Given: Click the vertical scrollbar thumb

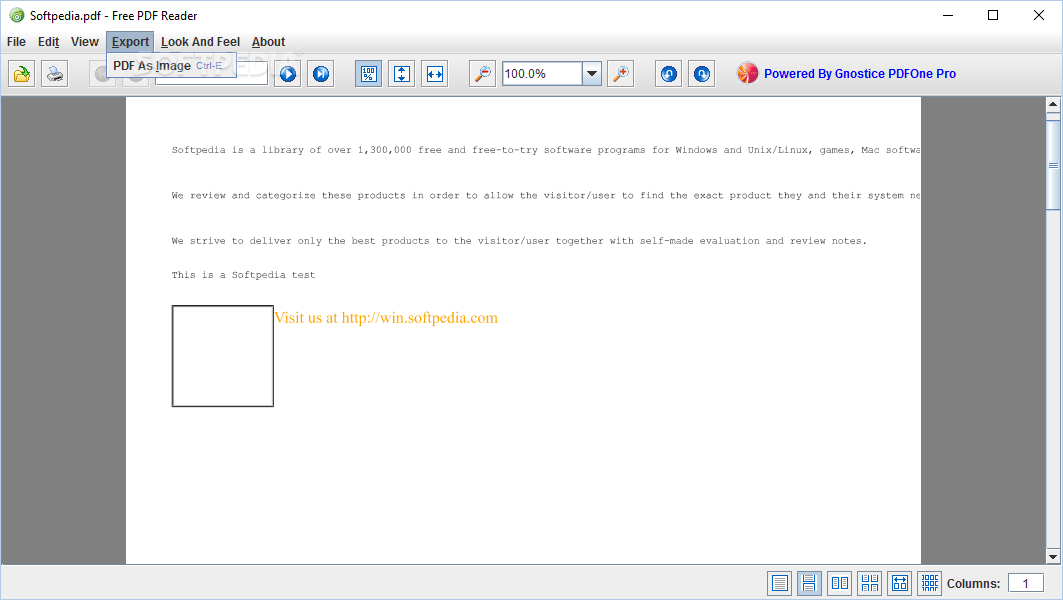Looking at the screenshot, I should pyautogui.click(x=1053, y=165).
